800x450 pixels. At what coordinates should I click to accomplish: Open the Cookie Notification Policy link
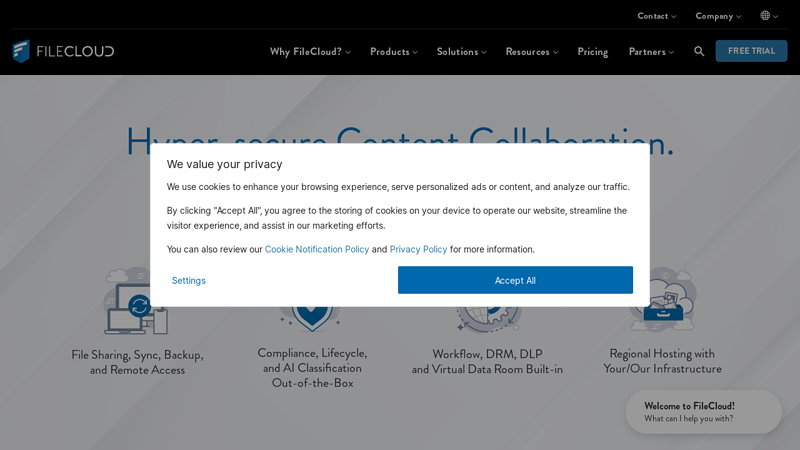317,249
